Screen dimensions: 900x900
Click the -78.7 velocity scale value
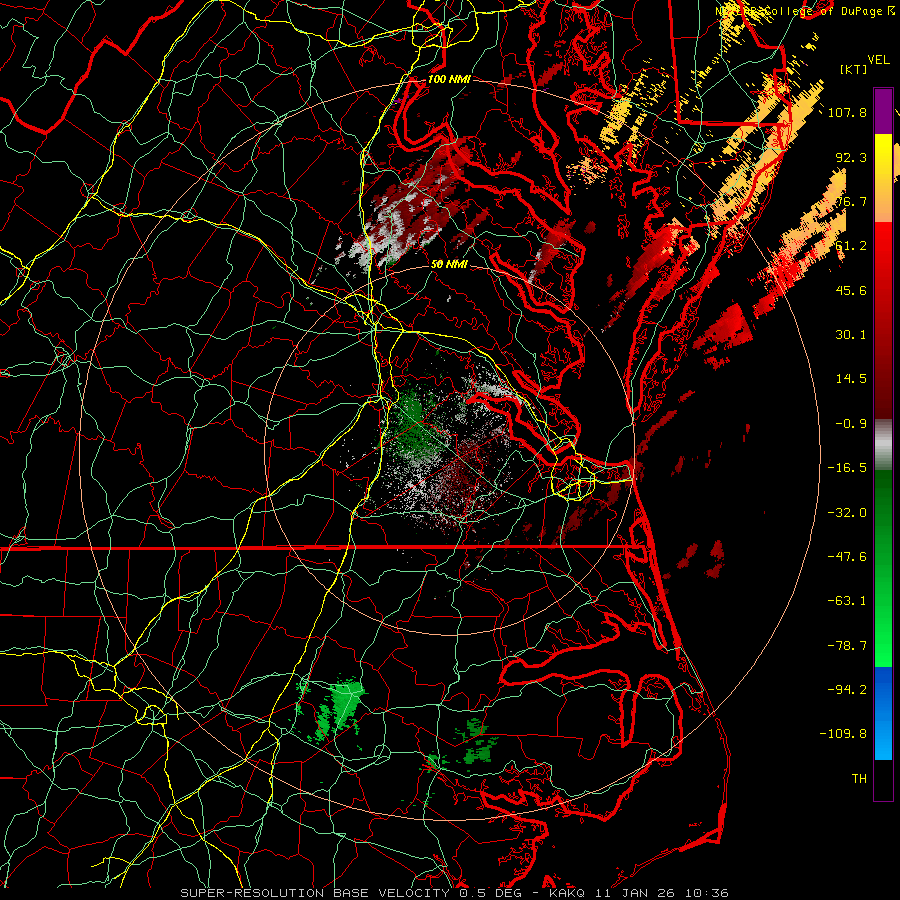click(847, 646)
